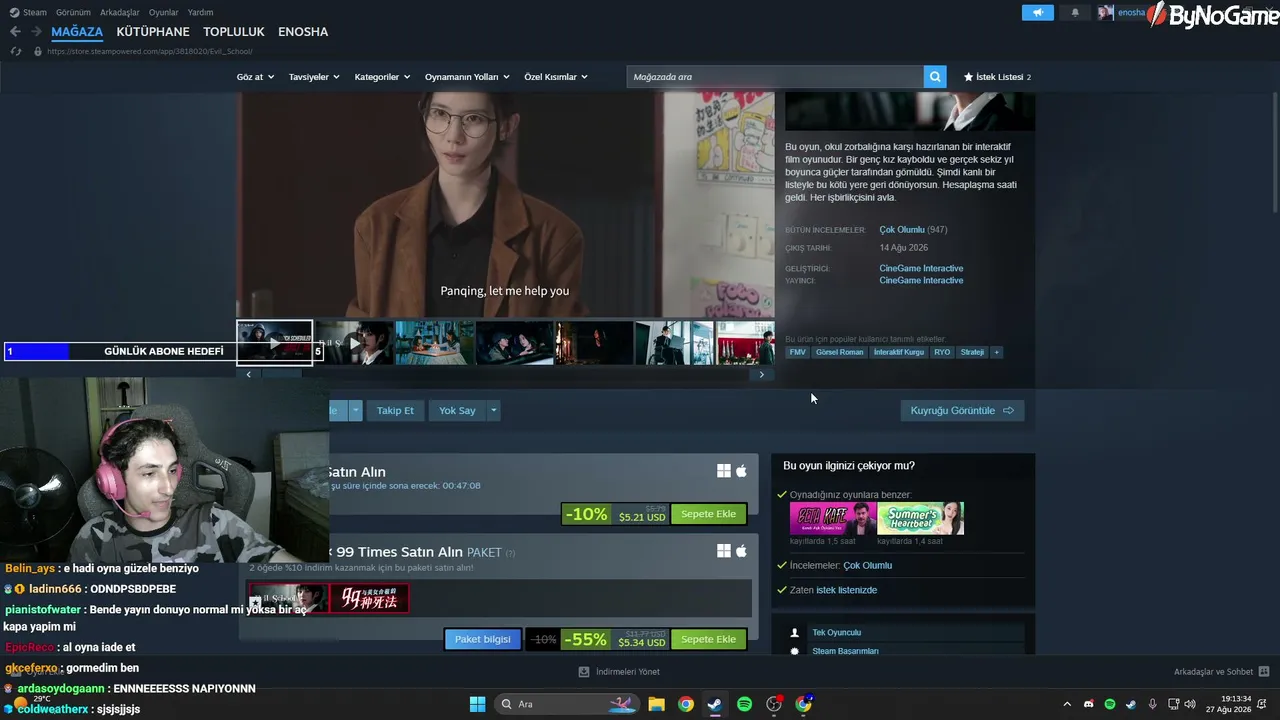Open the Windows Start menu
The height and width of the screenshot is (720, 1280).
(478, 704)
